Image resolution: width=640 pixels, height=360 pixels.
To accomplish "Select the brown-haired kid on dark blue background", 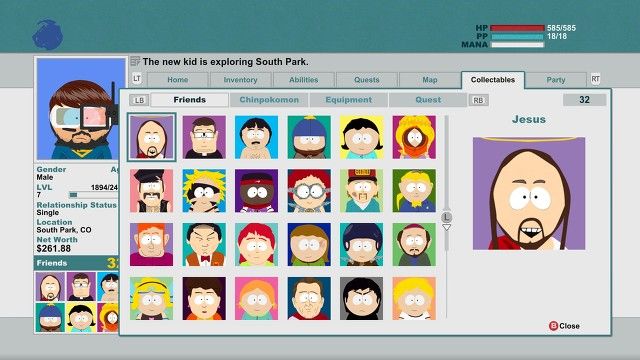I will (x=309, y=244).
